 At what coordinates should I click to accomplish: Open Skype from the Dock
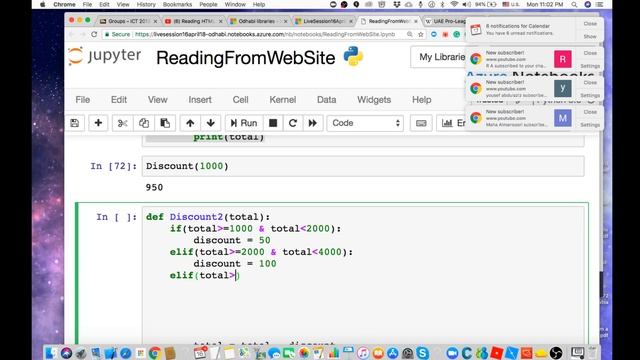pos(423,353)
